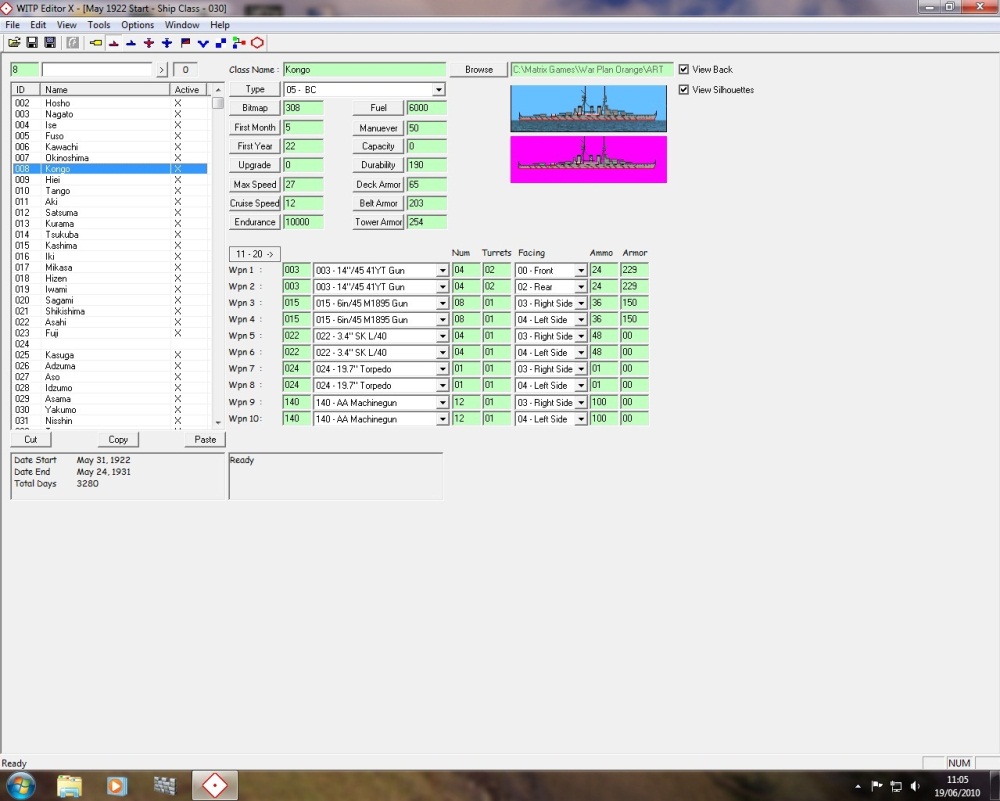Open the View menu
Screen dimensions: 1000x801
click(x=67, y=25)
